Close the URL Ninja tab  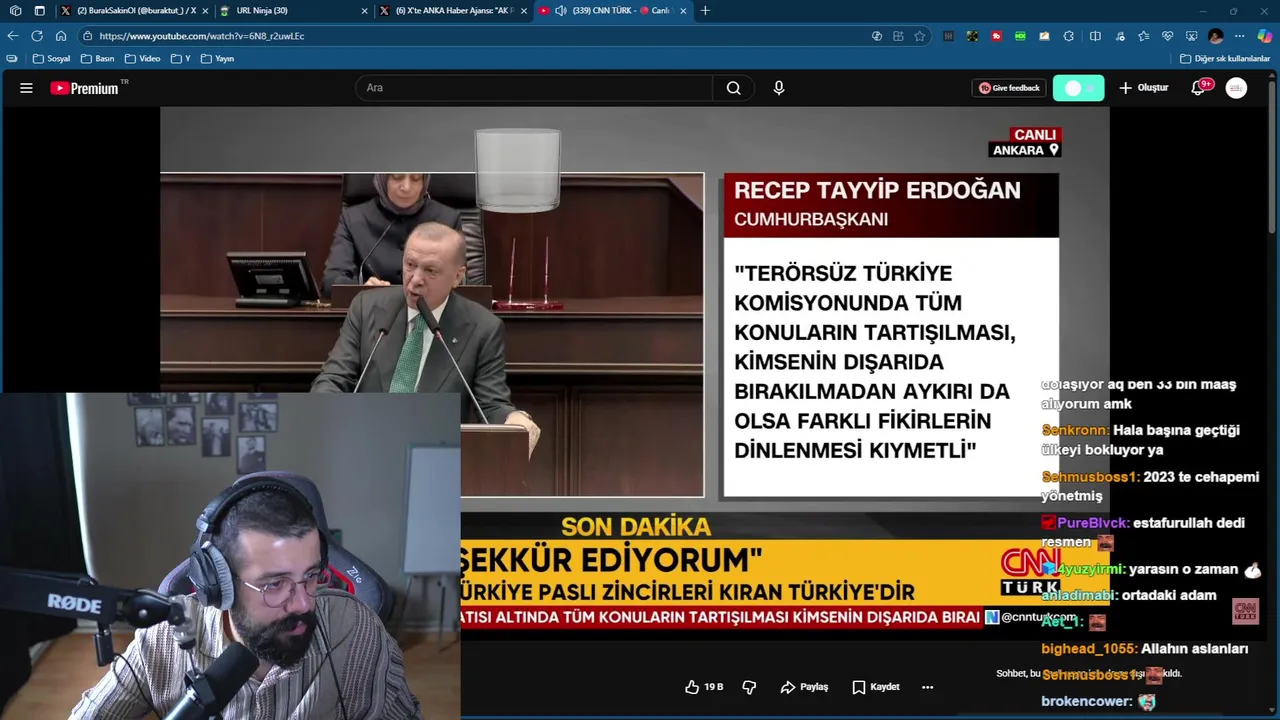(x=364, y=11)
